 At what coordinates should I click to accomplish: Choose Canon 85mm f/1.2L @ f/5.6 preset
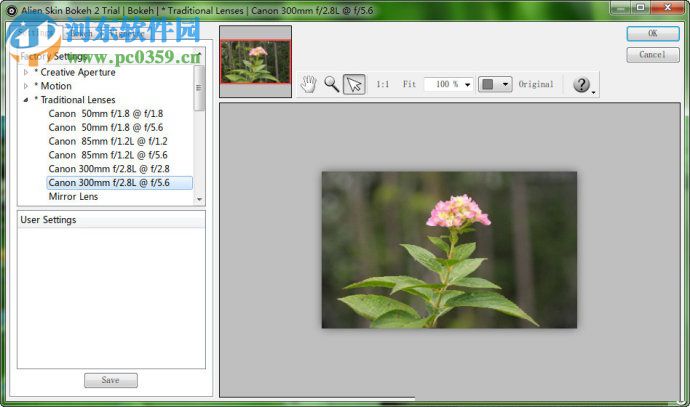[x=108, y=155]
